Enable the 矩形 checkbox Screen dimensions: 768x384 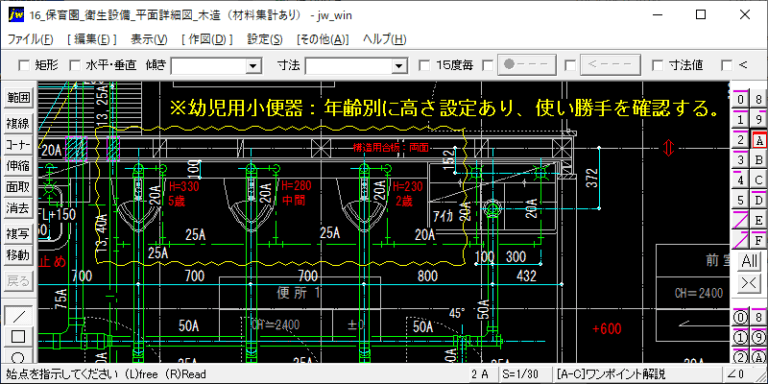tap(23, 65)
